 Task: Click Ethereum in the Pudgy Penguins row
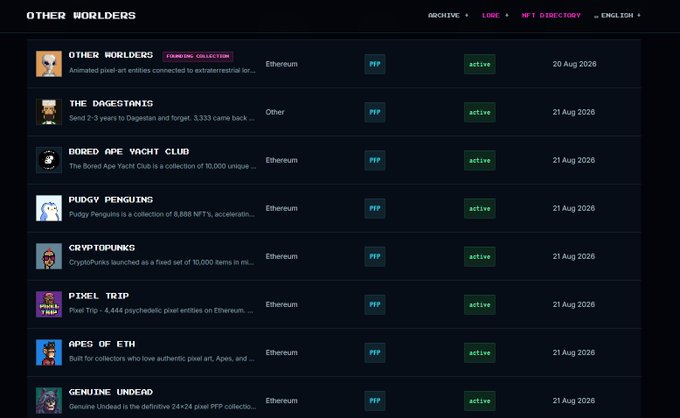[281, 208]
